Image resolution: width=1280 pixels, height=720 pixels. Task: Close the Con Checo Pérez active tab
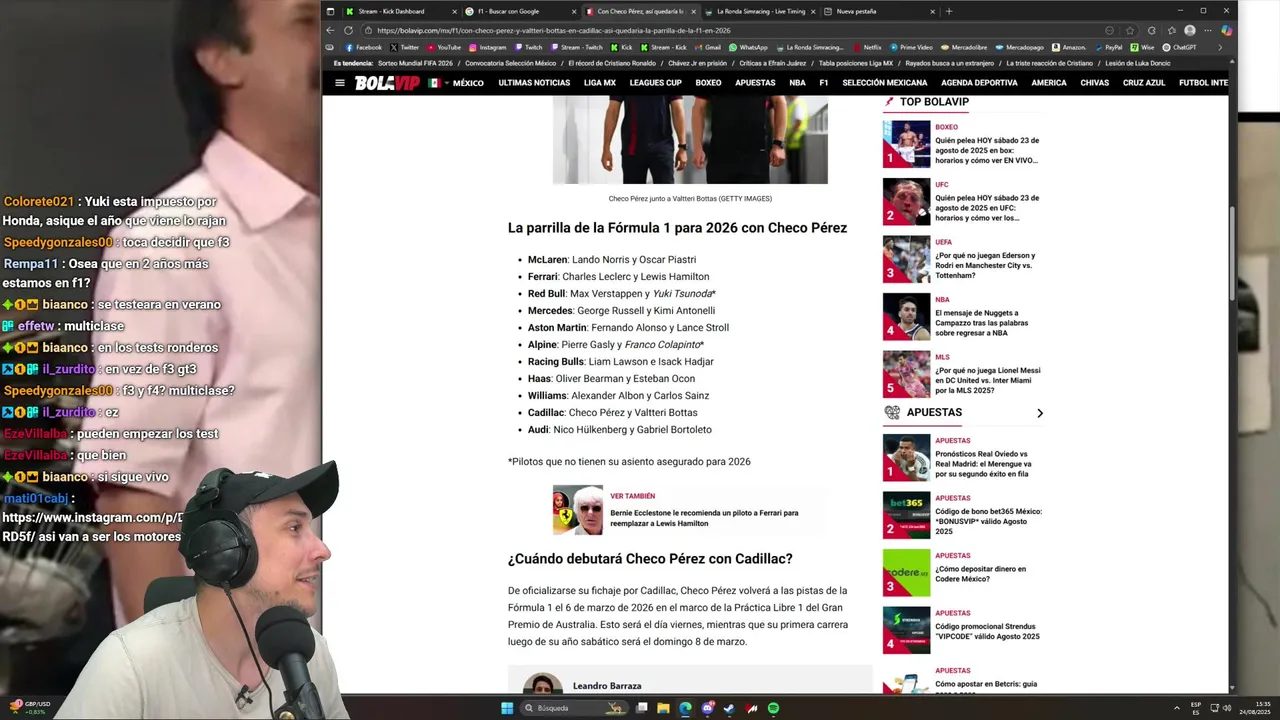click(x=695, y=11)
